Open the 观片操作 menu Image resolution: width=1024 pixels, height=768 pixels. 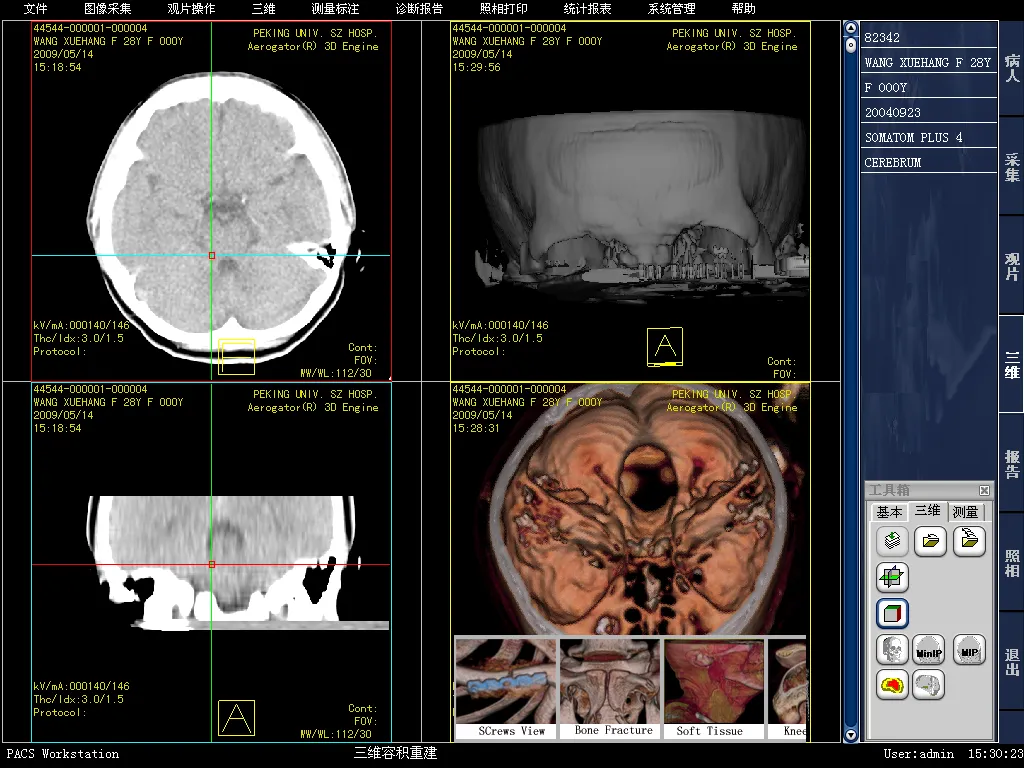[x=191, y=8]
